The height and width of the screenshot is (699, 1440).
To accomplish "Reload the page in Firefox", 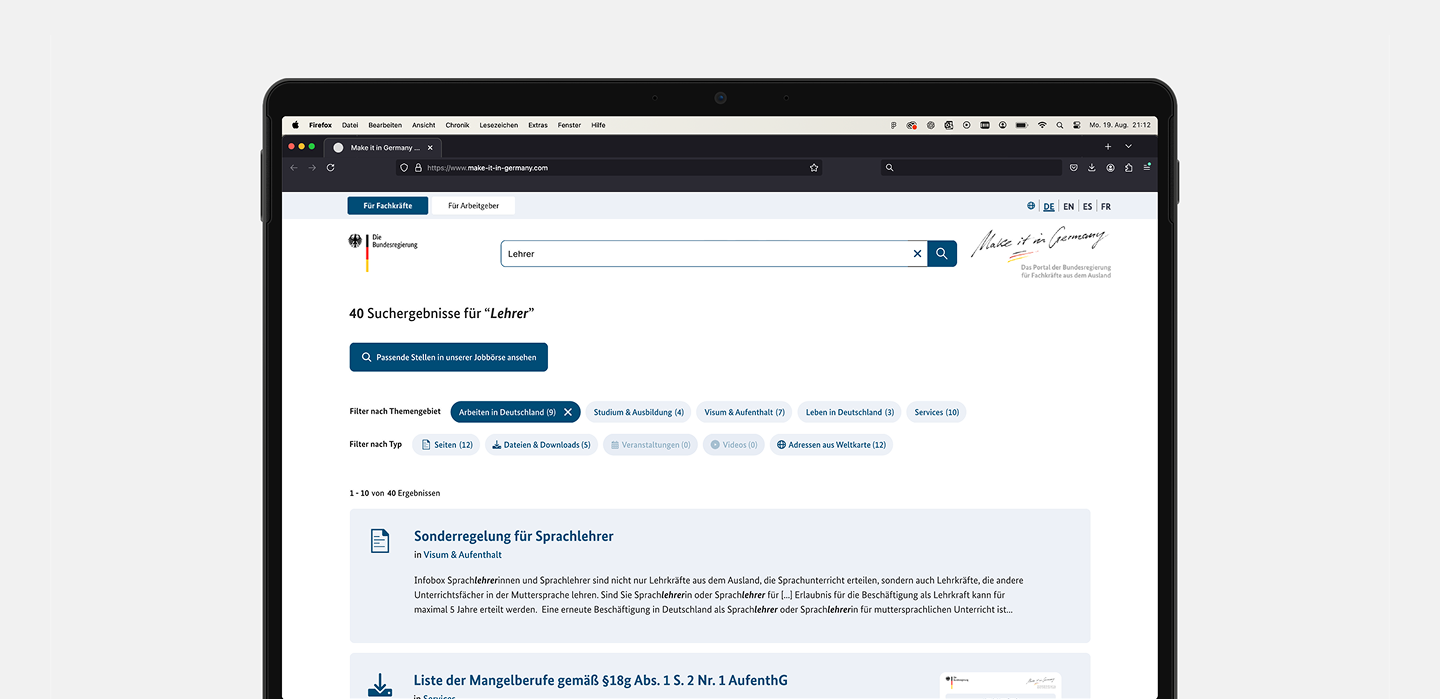I will pos(331,168).
